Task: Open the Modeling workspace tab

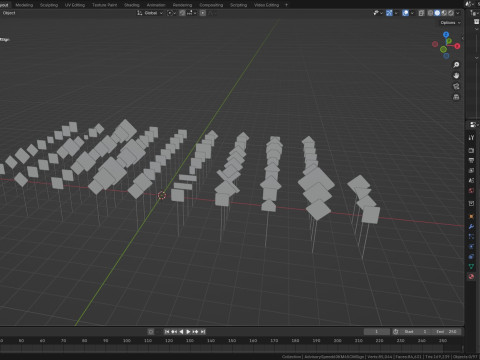Action: tap(24, 5)
